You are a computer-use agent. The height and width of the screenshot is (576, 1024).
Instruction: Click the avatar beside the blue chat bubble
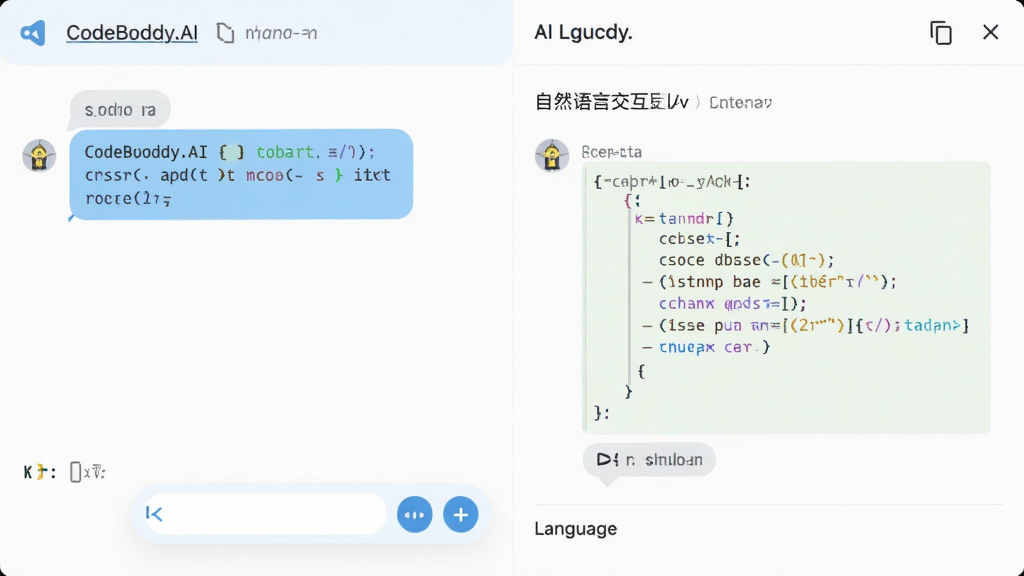click(x=39, y=155)
